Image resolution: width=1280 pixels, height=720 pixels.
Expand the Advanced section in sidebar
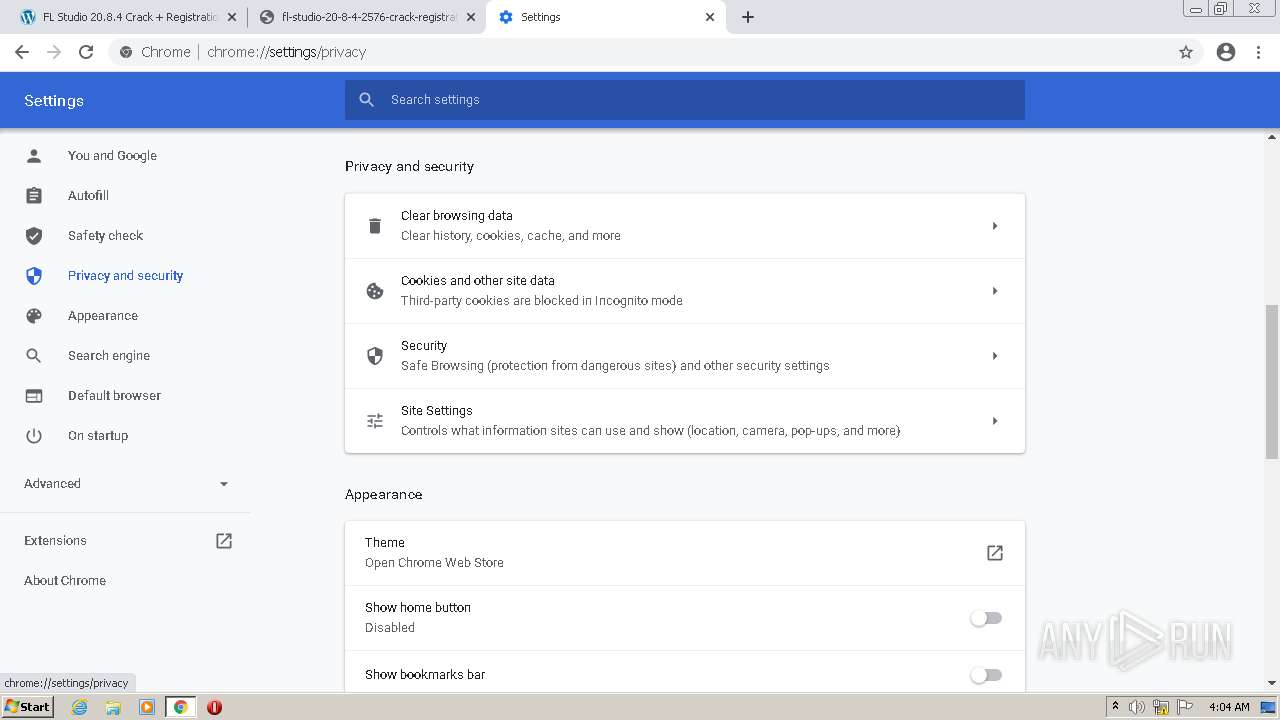126,484
